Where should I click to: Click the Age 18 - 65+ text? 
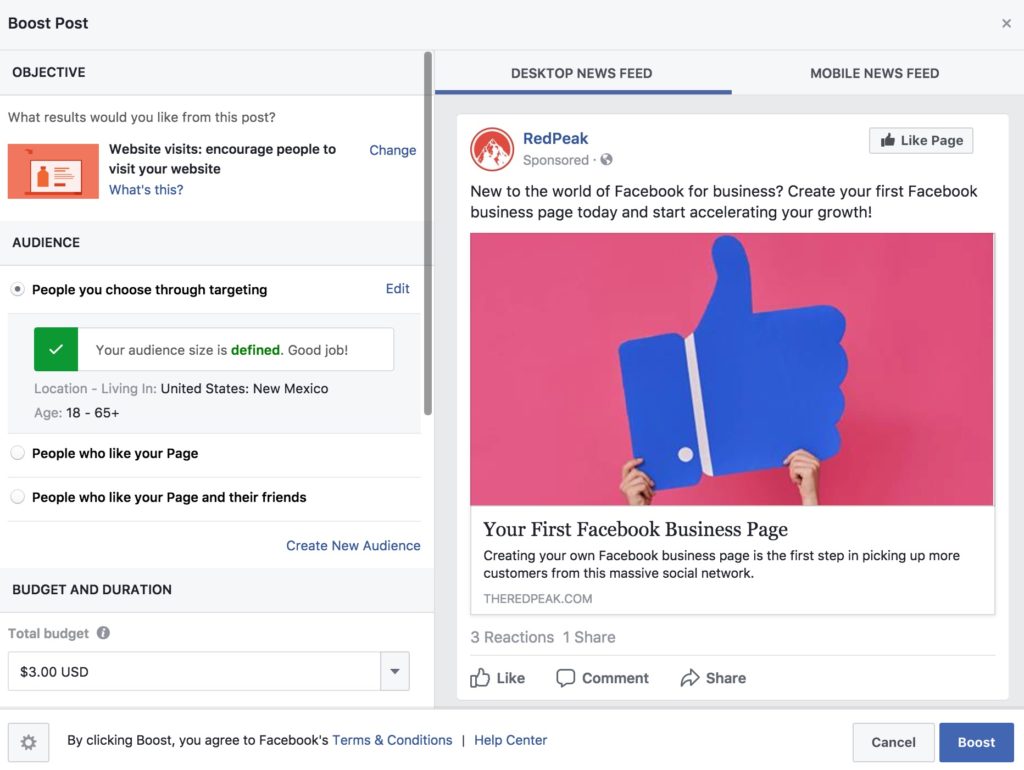pyautogui.click(x=76, y=413)
